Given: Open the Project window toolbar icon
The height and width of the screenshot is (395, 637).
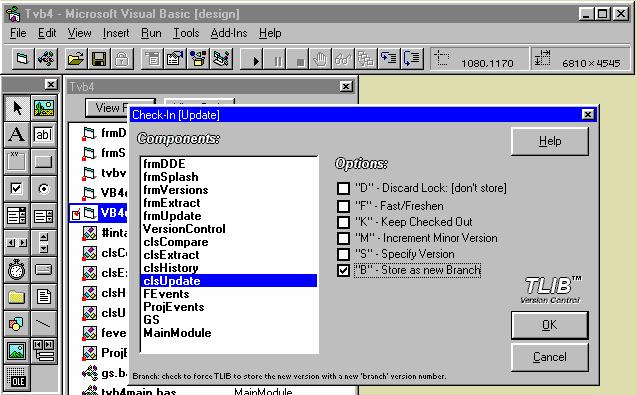Looking at the screenshot, I should (221, 59).
